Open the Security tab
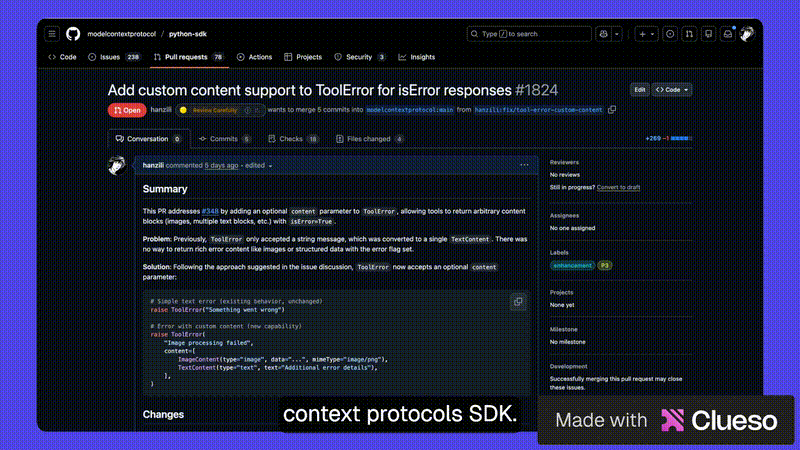This screenshot has height=450, width=800. pos(360,57)
